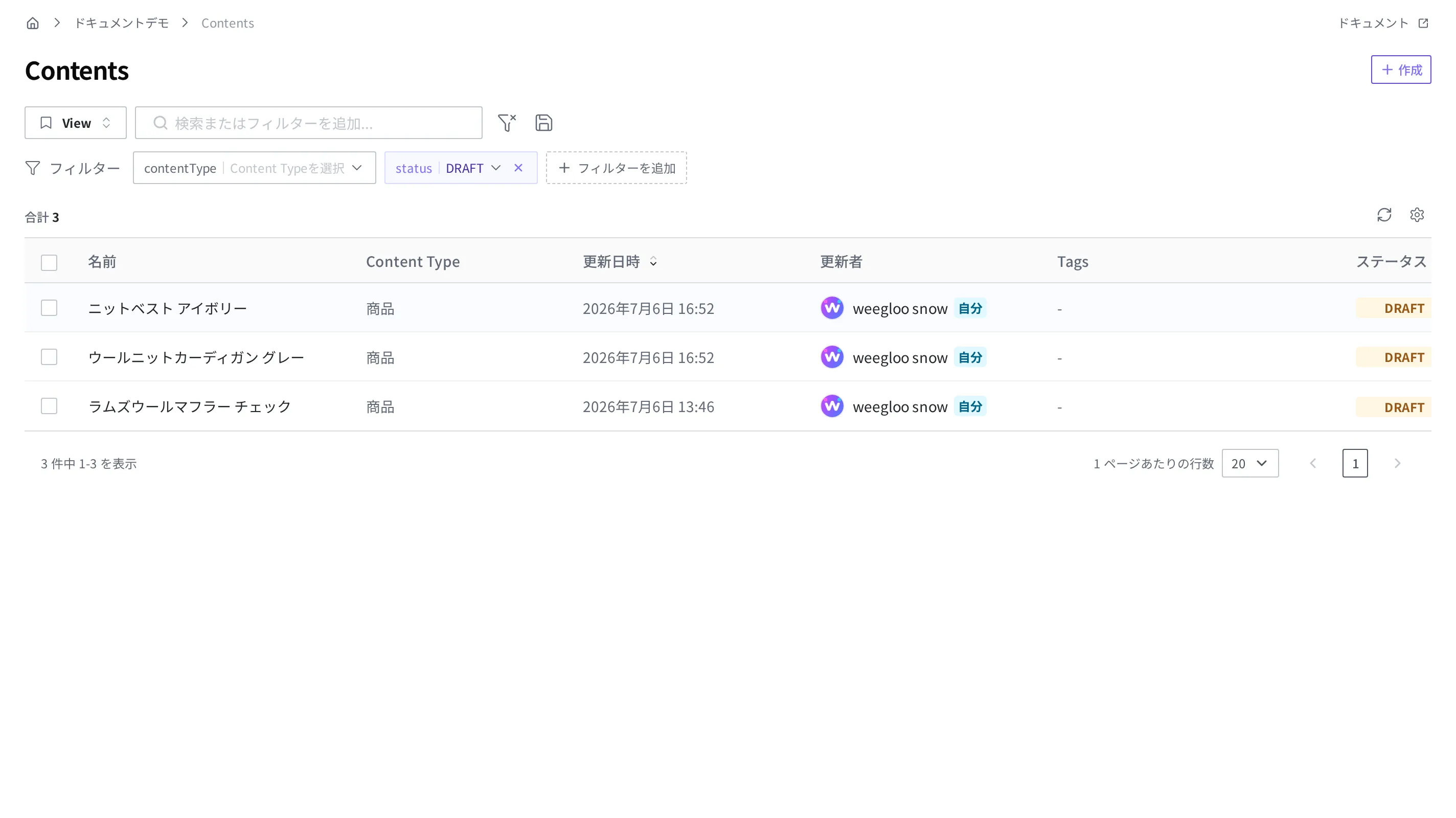Screen dimensions: 1456x818
Task: Click フィルターを追加 button
Action: click(616, 168)
